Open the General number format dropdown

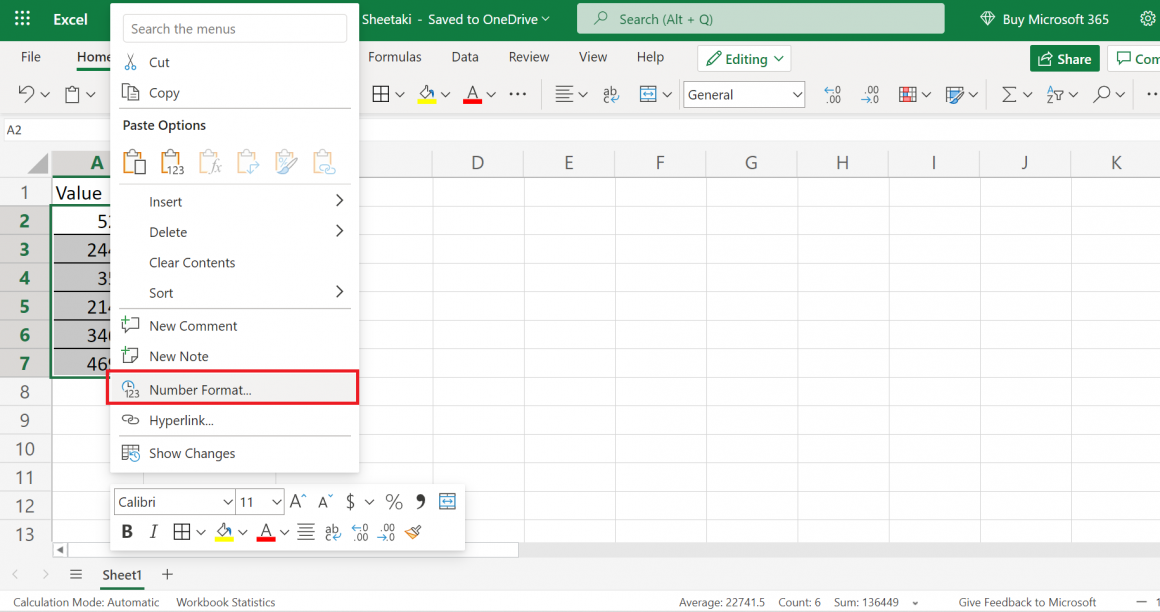pyautogui.click(x=745, y=94)
